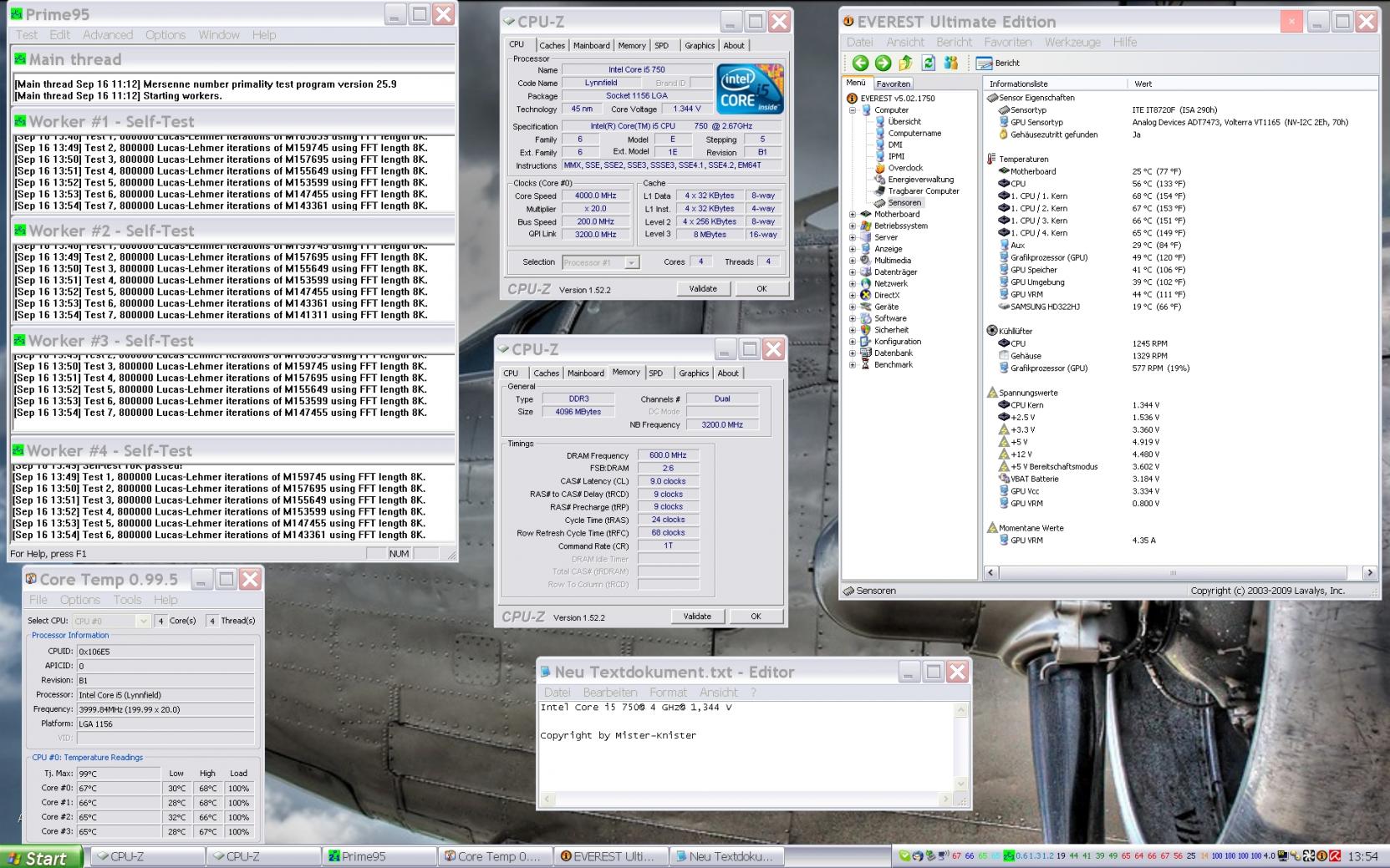Open the Test menu in Prime95
This screenshot has width=1390, height=868.
(27, 35)
